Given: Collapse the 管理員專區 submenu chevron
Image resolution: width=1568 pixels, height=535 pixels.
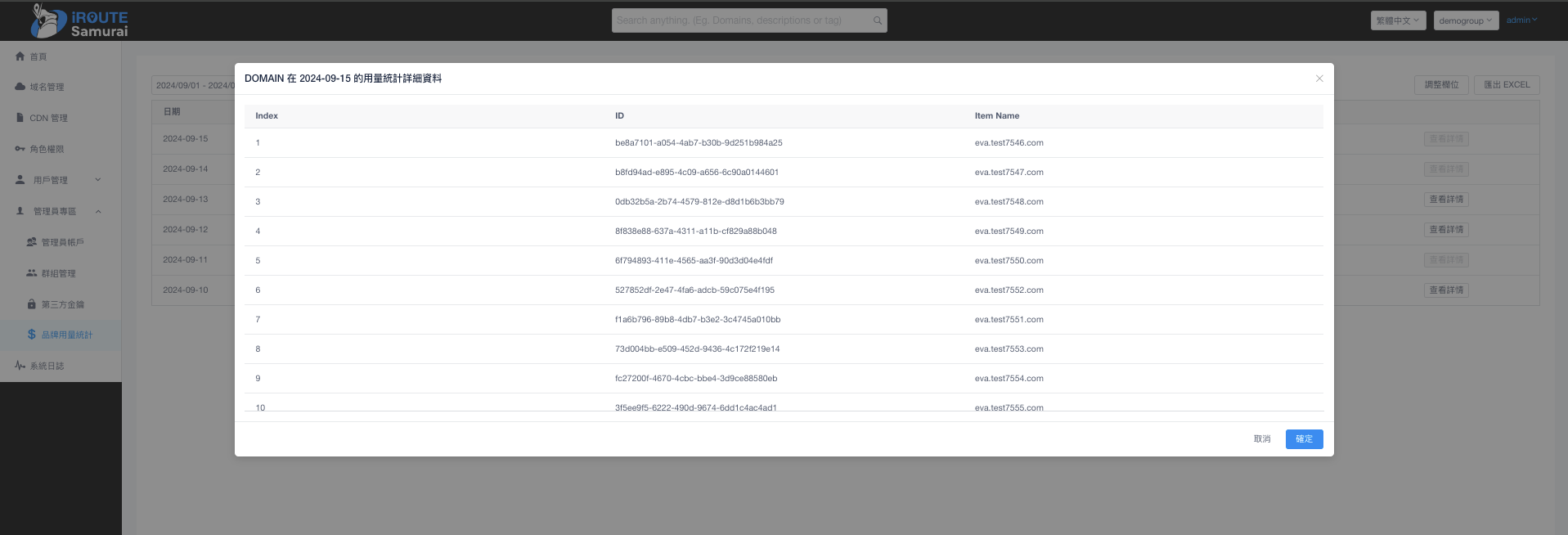Looking at the screenshot, I should coord(98,211).
